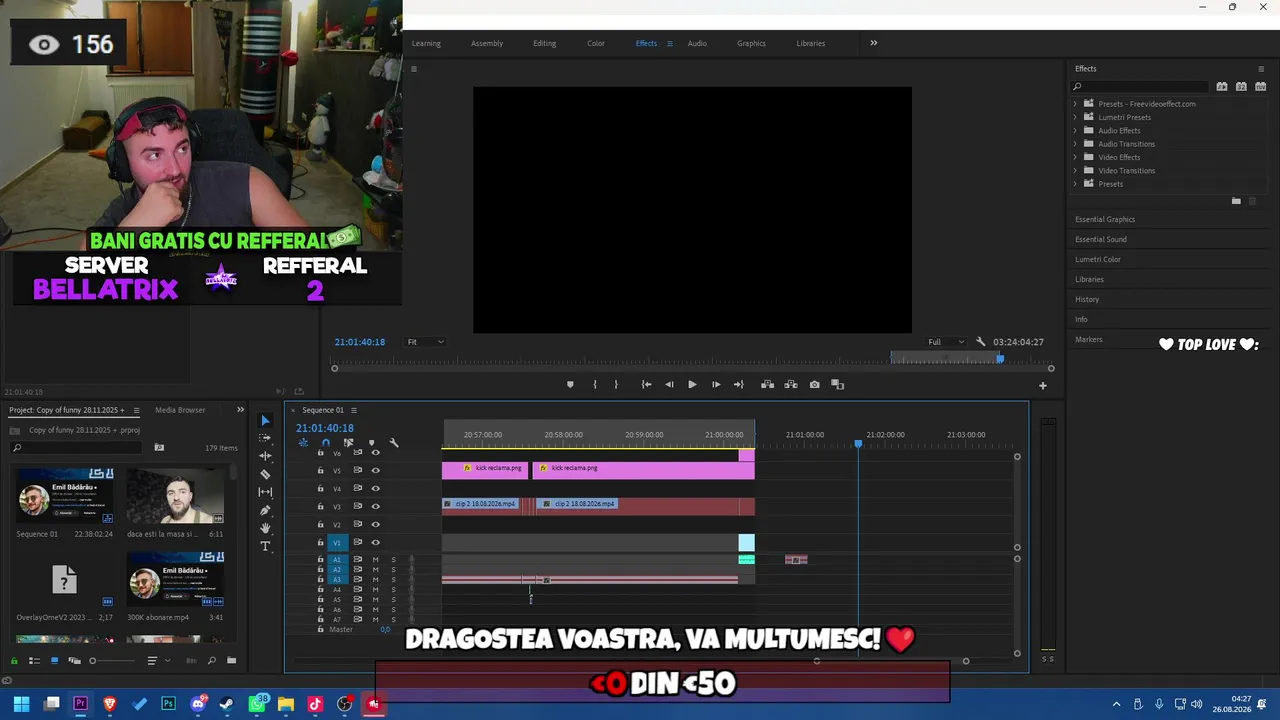Go to Out point
This screenshot has width=1280, height=720.
click(739, 385)
